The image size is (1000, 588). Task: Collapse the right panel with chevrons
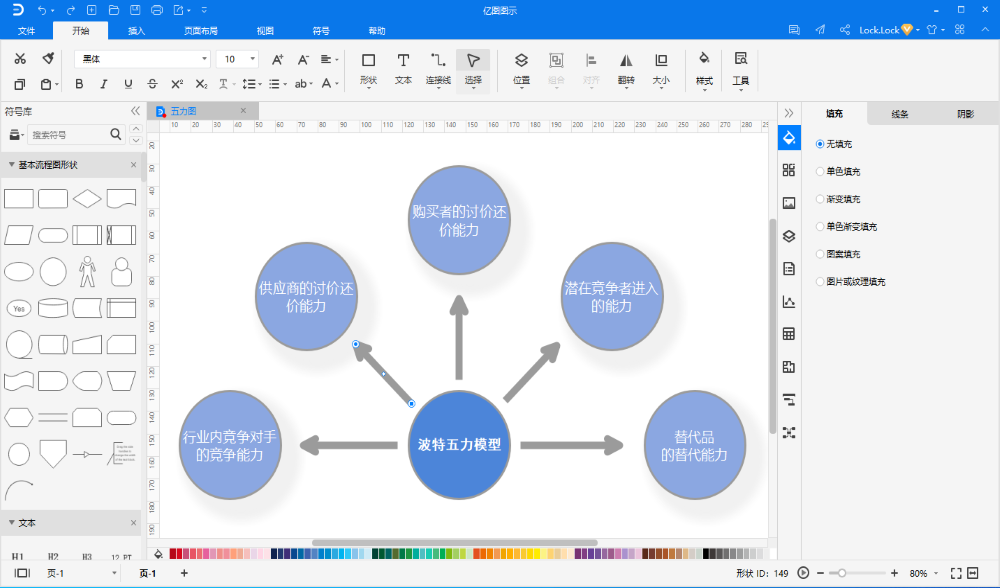[x=789, y=113]
